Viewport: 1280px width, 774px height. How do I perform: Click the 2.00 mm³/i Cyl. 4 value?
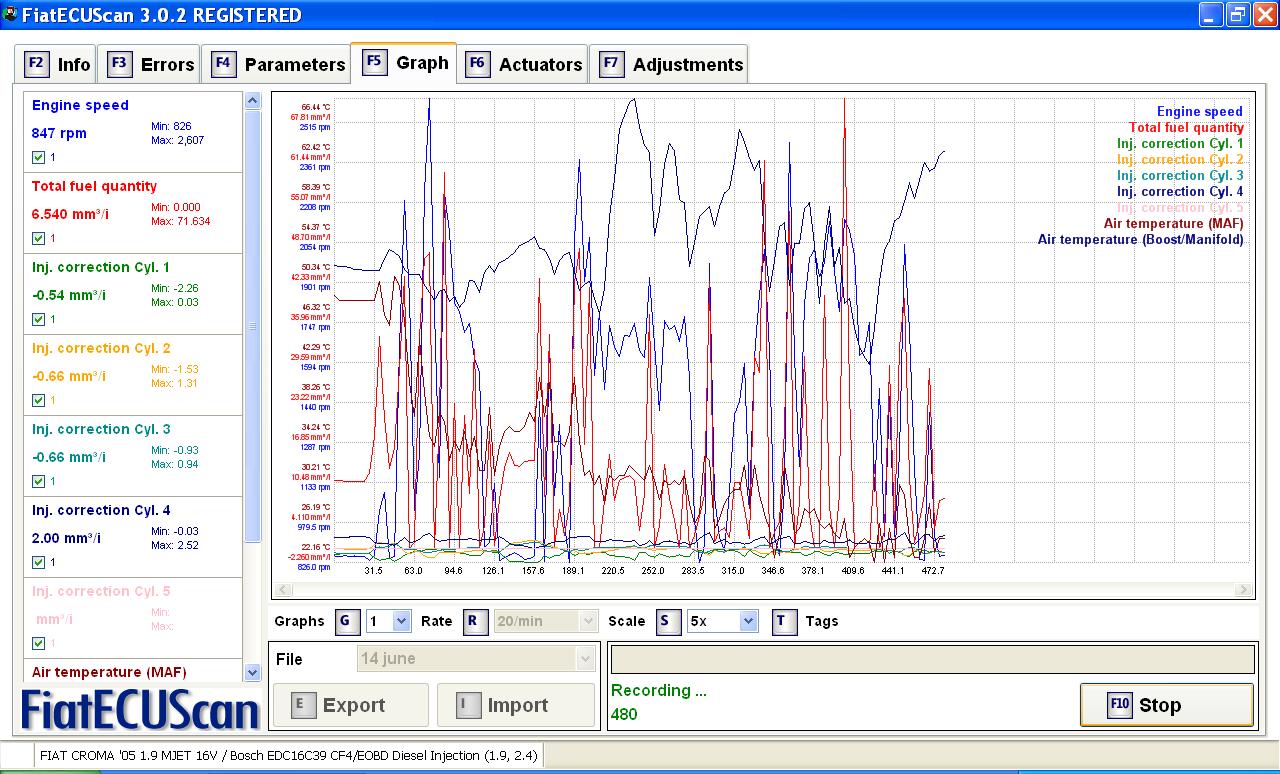point(66,538)
